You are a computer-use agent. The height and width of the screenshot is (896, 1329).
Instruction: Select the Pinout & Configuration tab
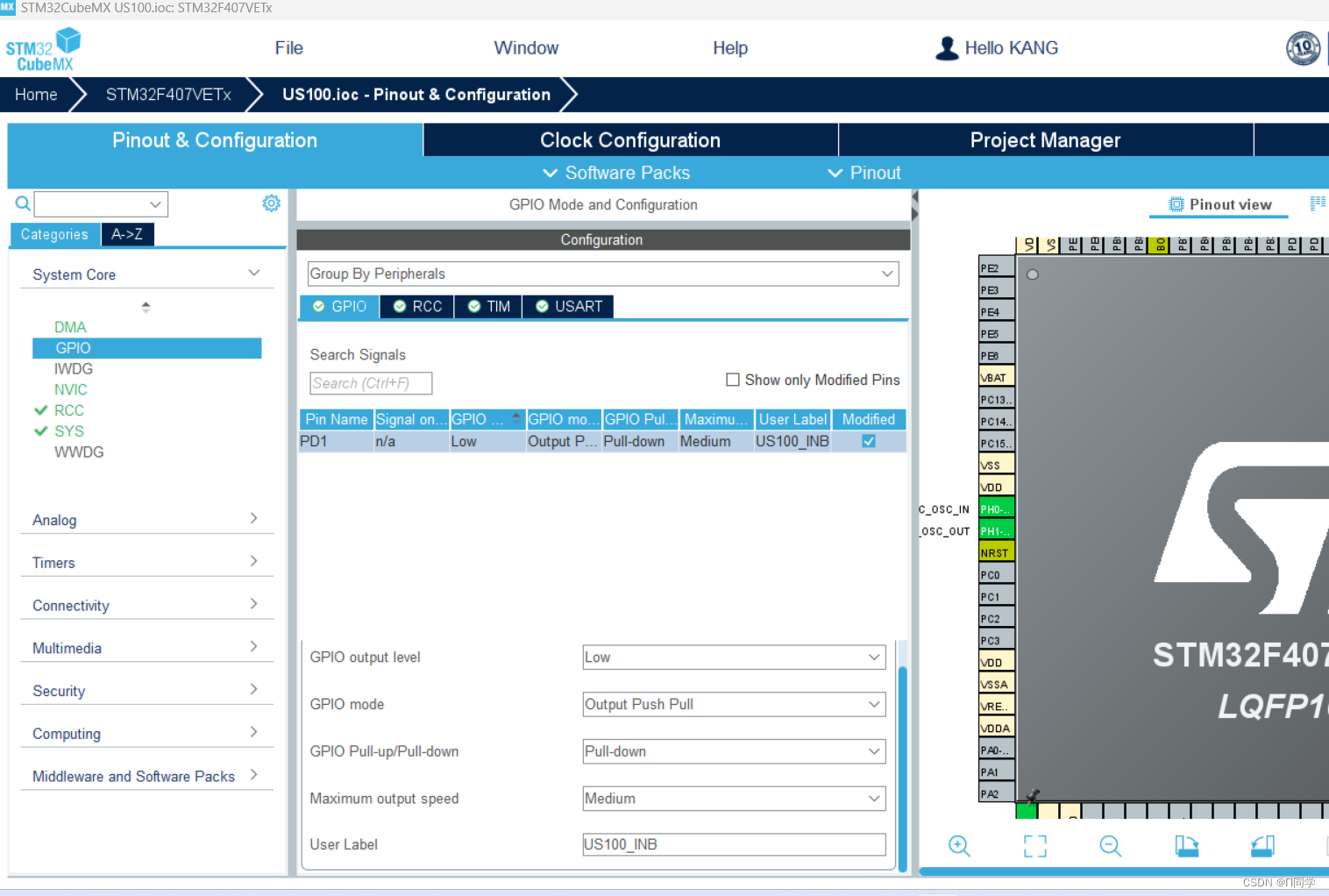point(215,140)
